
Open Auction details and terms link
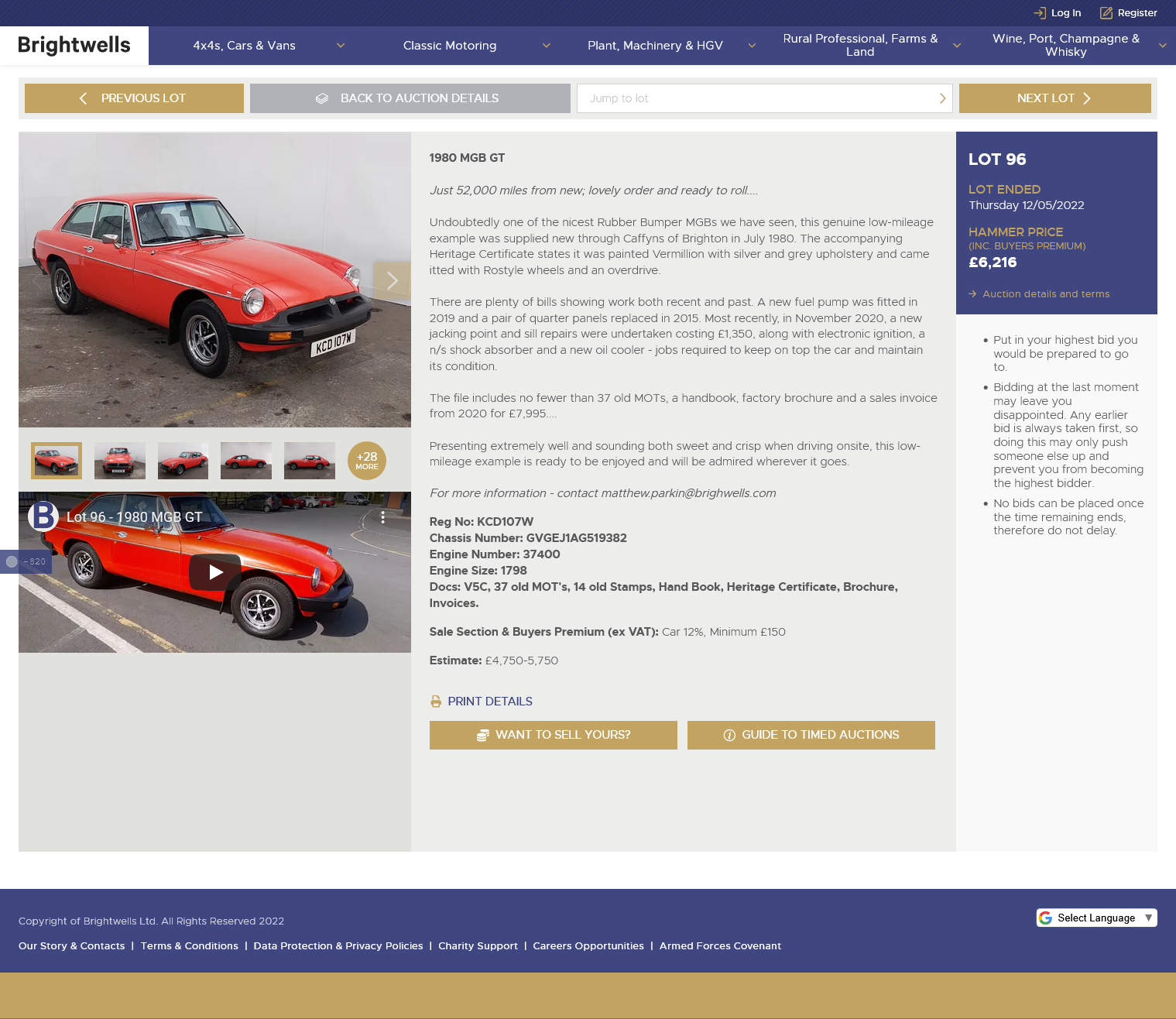tap(1039, 294)
